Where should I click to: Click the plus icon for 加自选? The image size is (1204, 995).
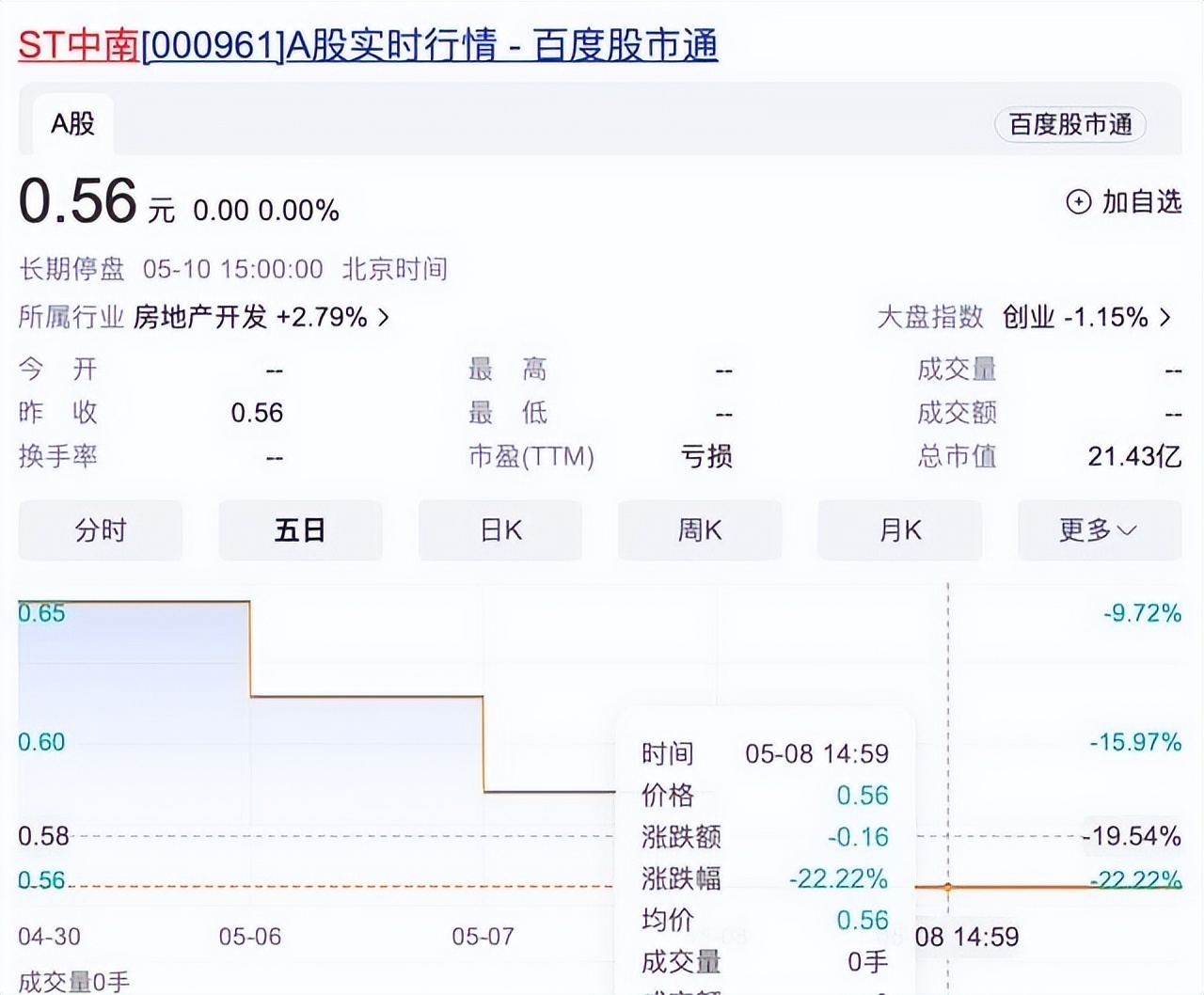1078,202
